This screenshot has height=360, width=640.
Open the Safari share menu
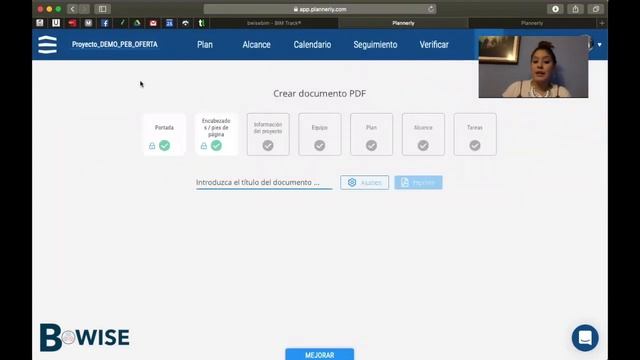[576, 9]
